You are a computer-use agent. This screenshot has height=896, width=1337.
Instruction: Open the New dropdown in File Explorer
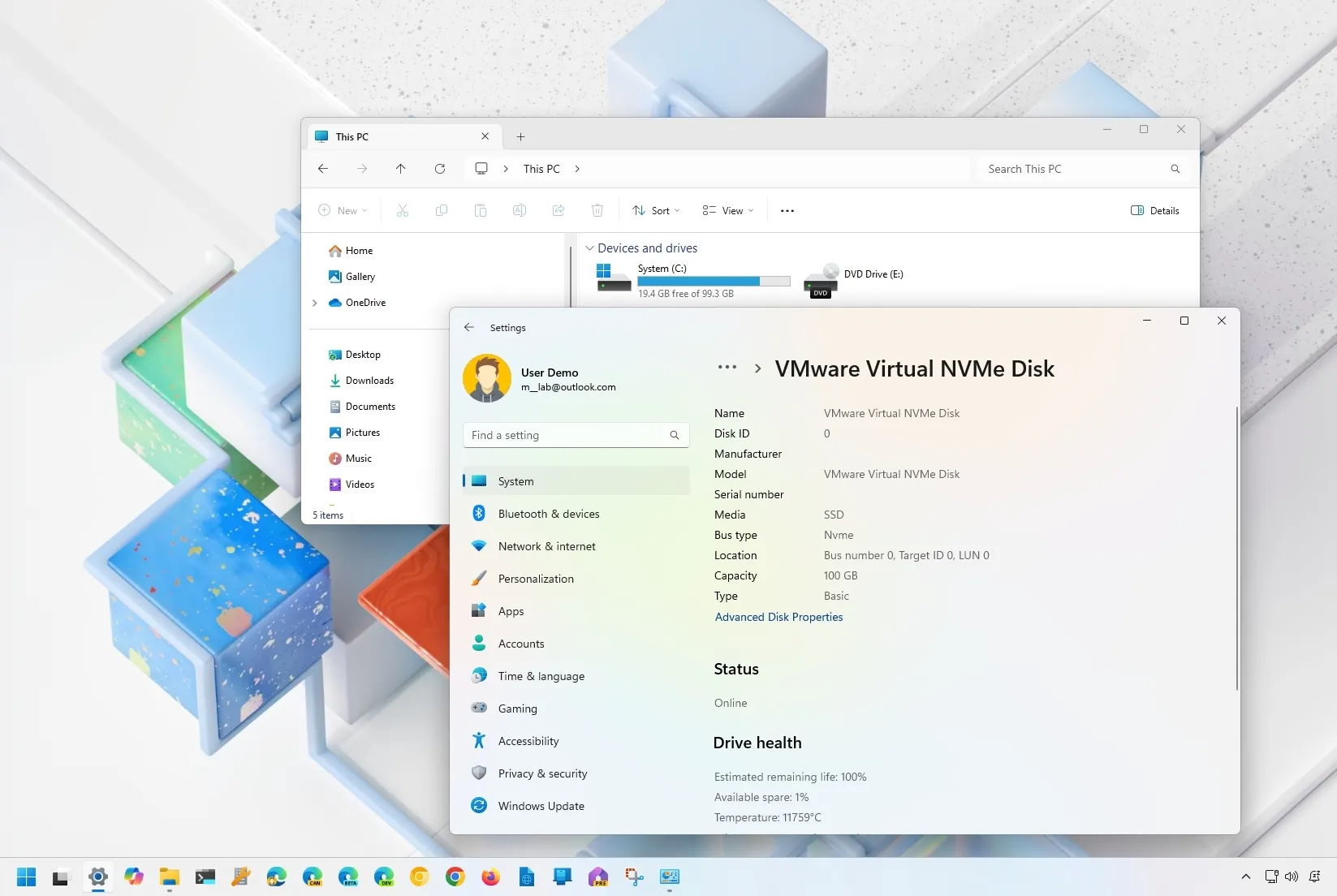(x=343, y=211)
